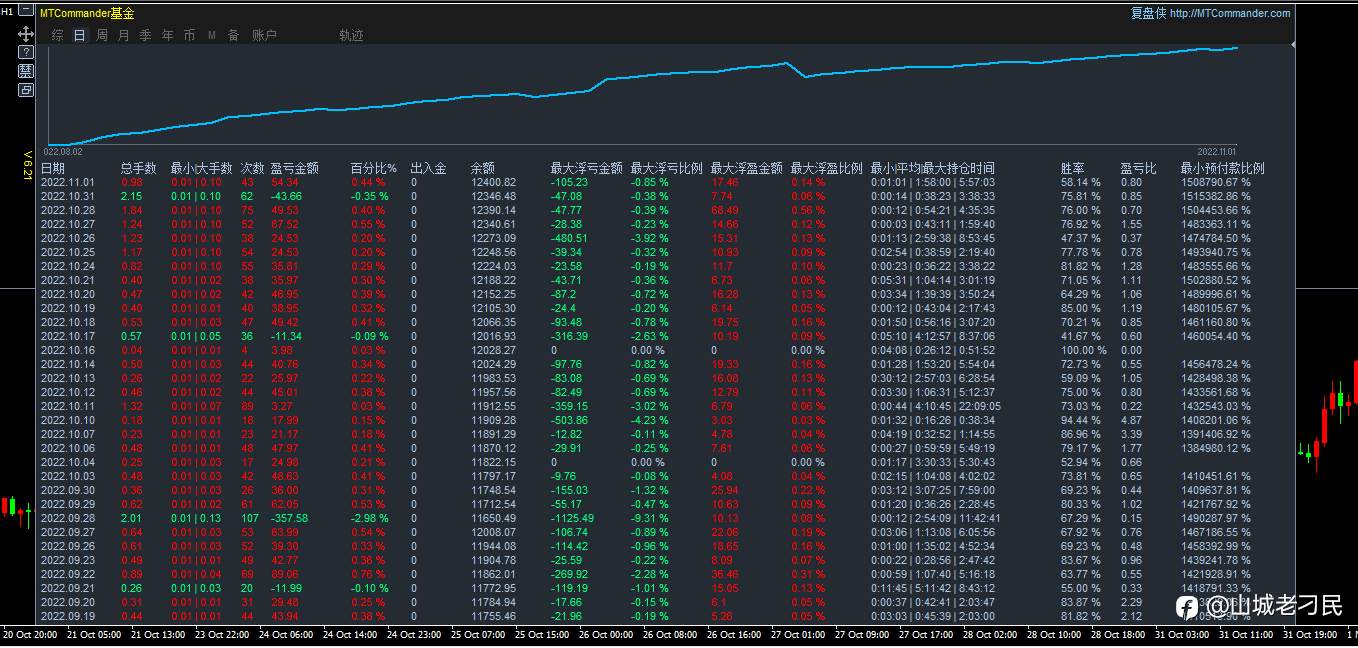Click the 最小预付款比例 column header
1358x648 pixels.
1223,168
